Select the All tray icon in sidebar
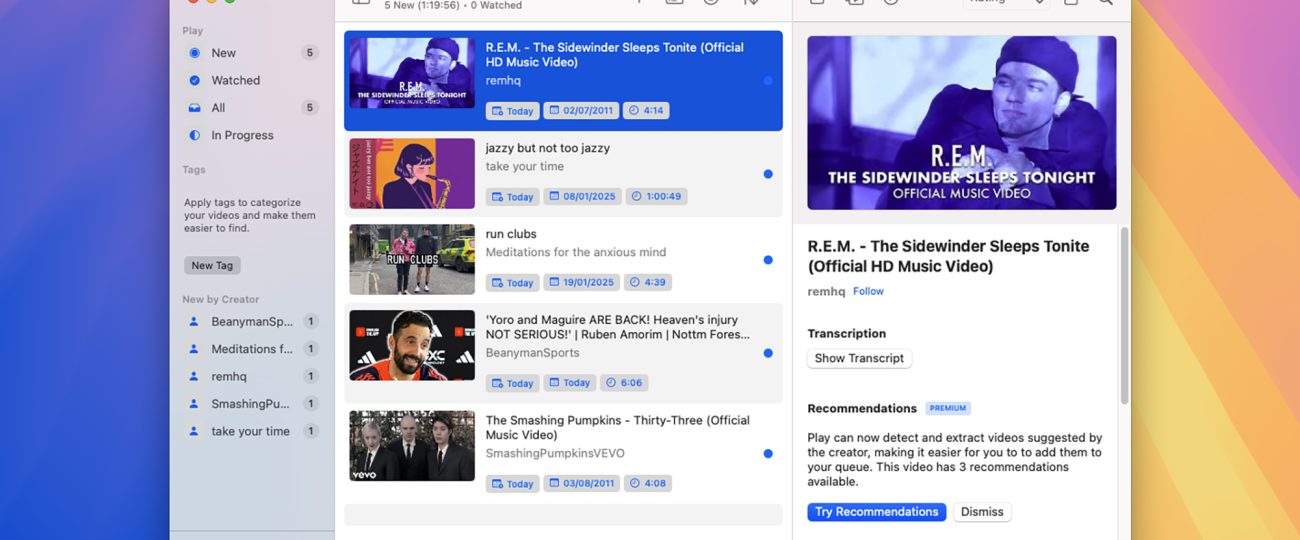Viewport: 1300px width, 540px height. point(194,108)
